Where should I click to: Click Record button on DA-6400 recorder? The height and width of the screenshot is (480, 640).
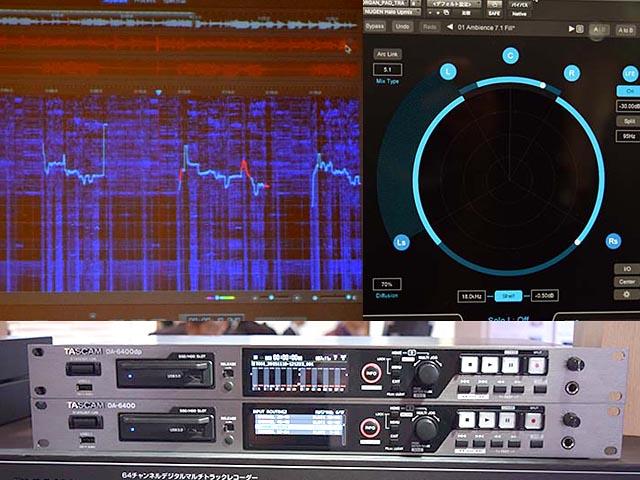[x=533, y=421]
